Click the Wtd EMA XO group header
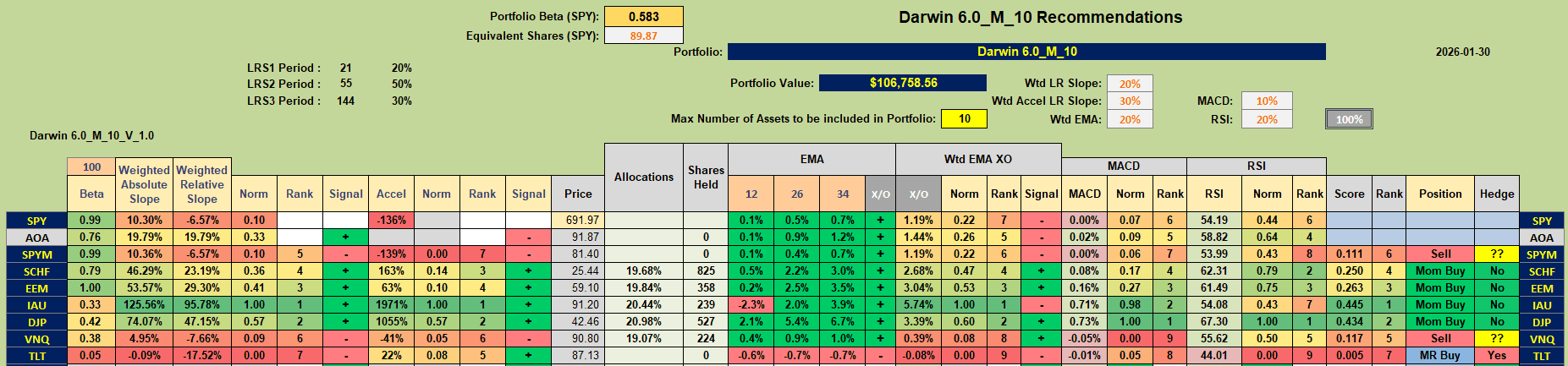Image resolution: width=1568 pixels, height=366 pixels. coord(978,159)
